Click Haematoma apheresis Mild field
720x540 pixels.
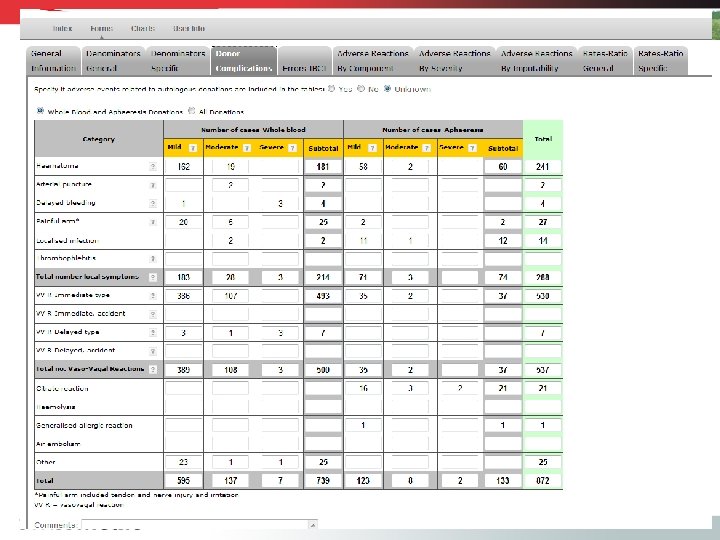point(363,167)
